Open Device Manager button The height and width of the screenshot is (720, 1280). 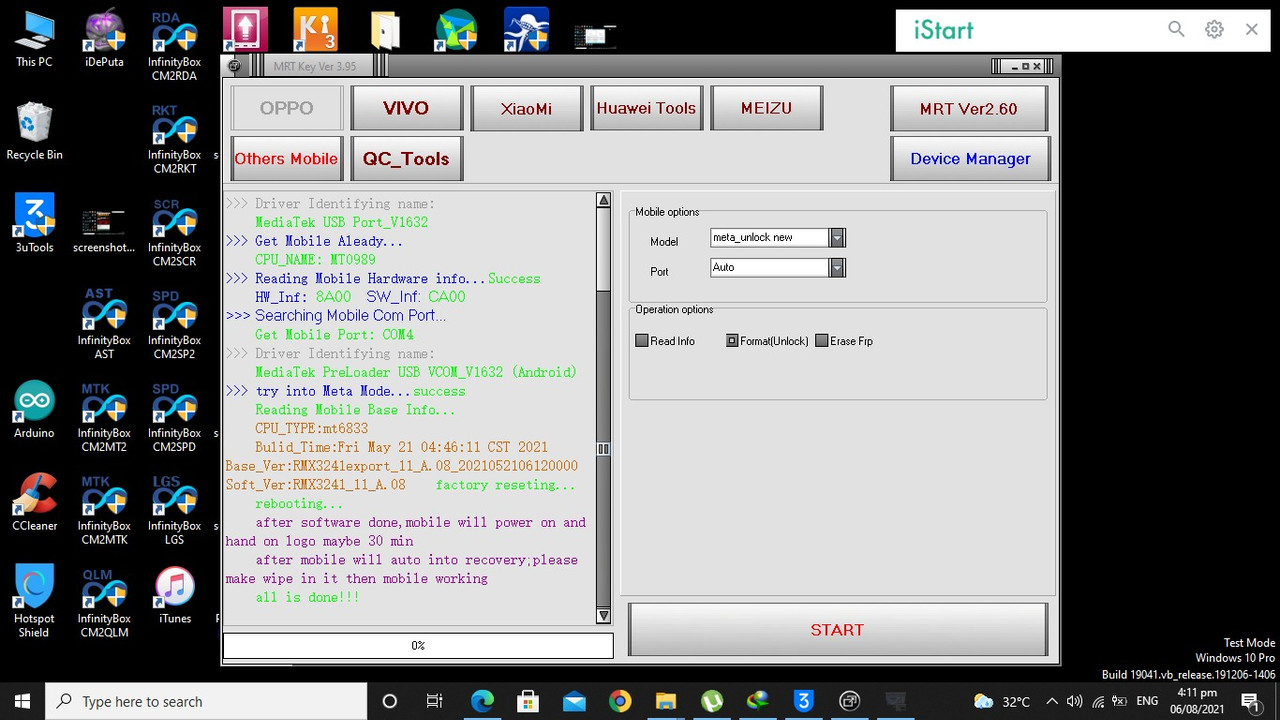pos(969,158)
